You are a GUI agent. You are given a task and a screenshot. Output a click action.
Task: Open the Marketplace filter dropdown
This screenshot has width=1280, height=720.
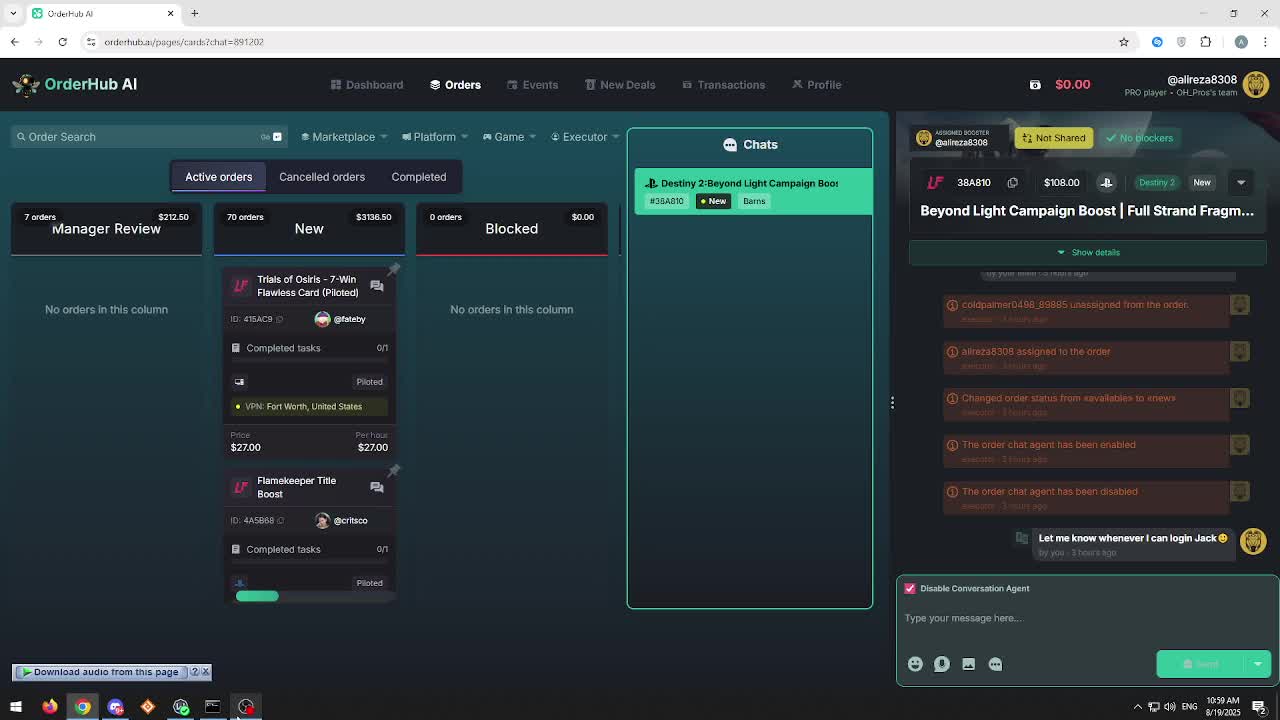344,137
